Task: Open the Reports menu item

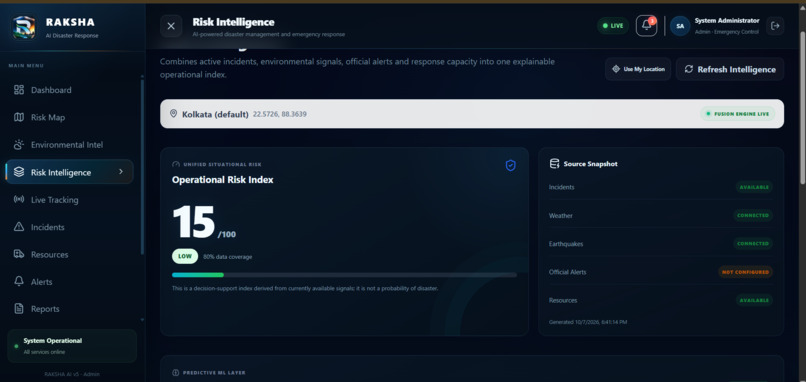Action: tap(69, 308)
